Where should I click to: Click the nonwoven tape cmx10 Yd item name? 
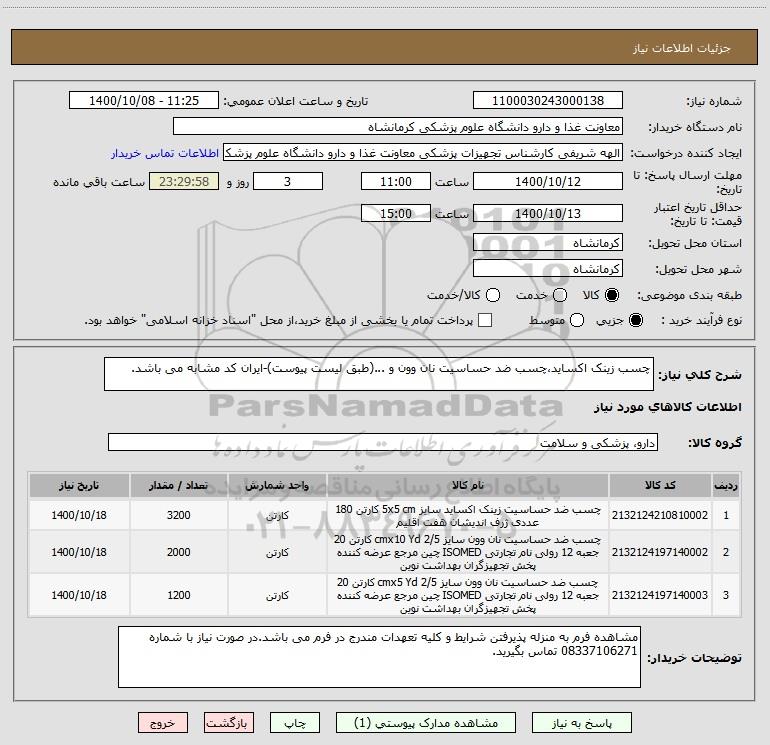point(468,552)
